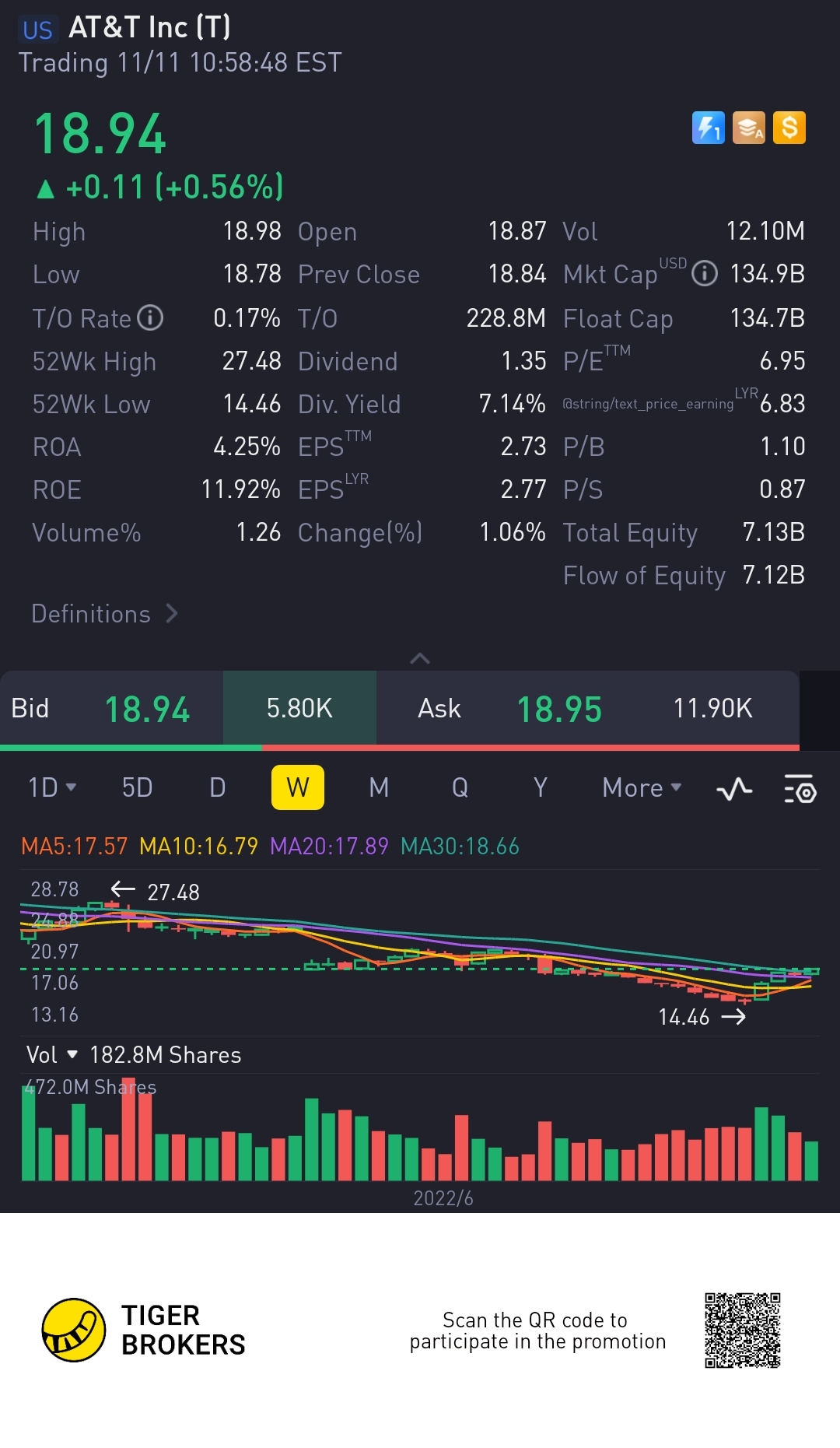Tap the MA20:17.89 indicator label
The width and height of the screenshot is (840, 1448).
click(329, 846)
